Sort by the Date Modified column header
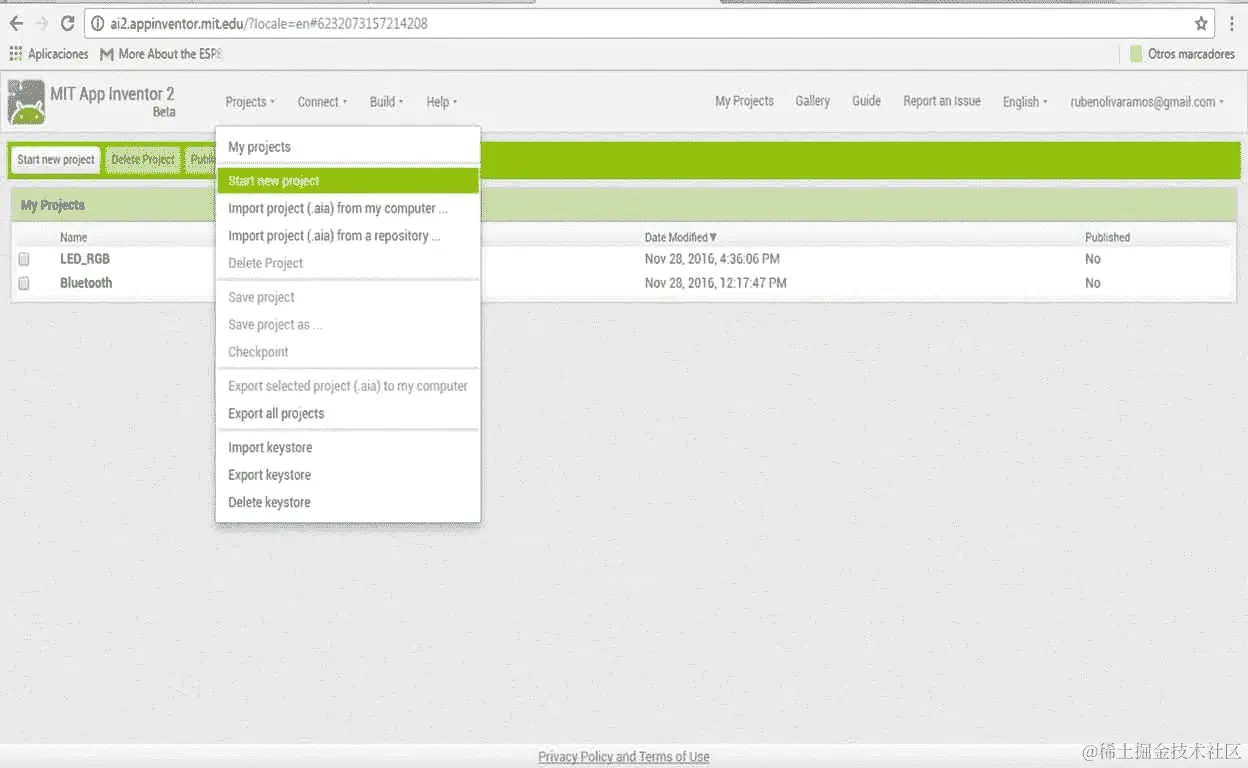This screenshot has width=1248, height=768. 681,238
